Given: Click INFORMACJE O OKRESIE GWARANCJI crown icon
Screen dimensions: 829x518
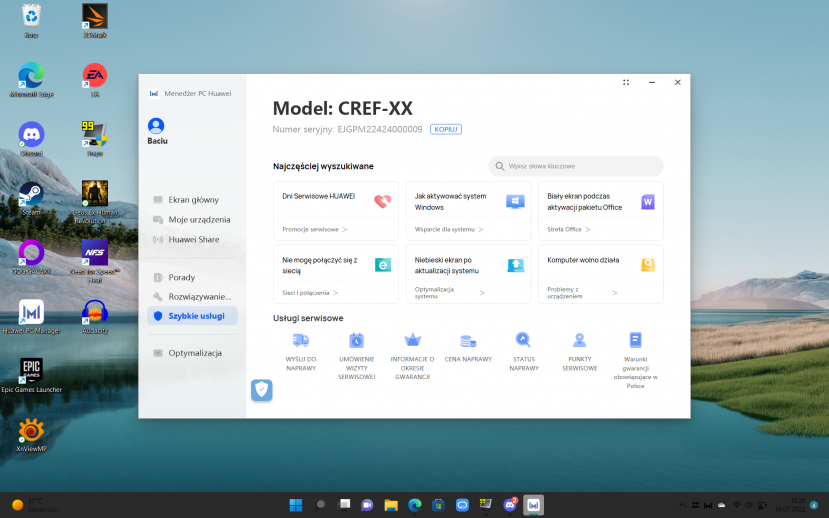Looking at the screenshot, I should (412, 340).
